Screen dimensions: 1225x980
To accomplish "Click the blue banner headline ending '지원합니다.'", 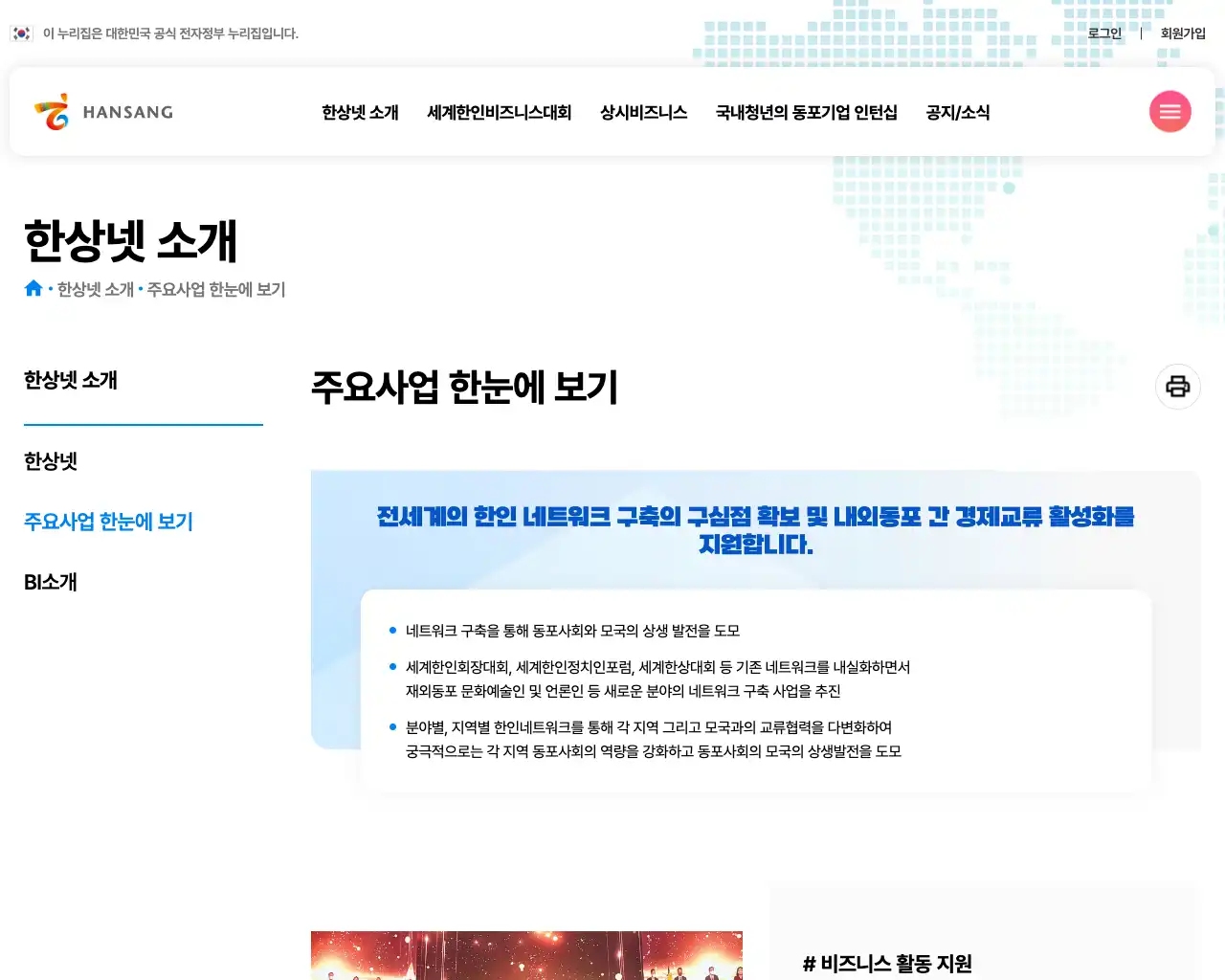I will pos(755,530).
